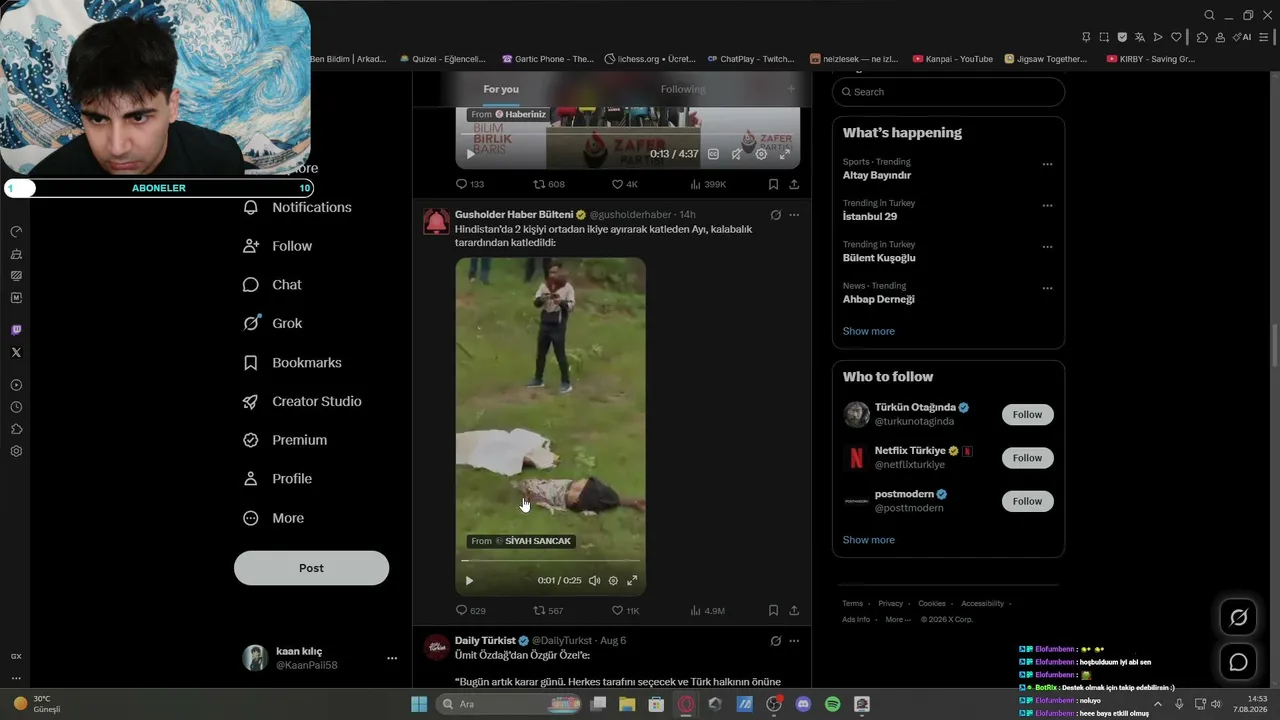Open Profile in the X sidebar
The width and height of the screenshot is (1280, 720).
click(277, 479)
